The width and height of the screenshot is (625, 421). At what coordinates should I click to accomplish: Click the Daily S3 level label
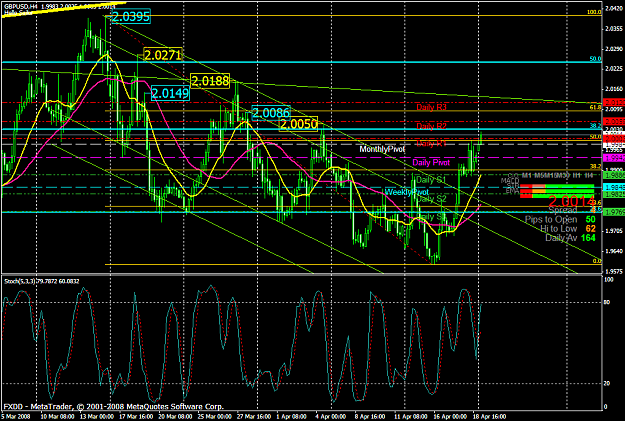click(x=431, y=217)
